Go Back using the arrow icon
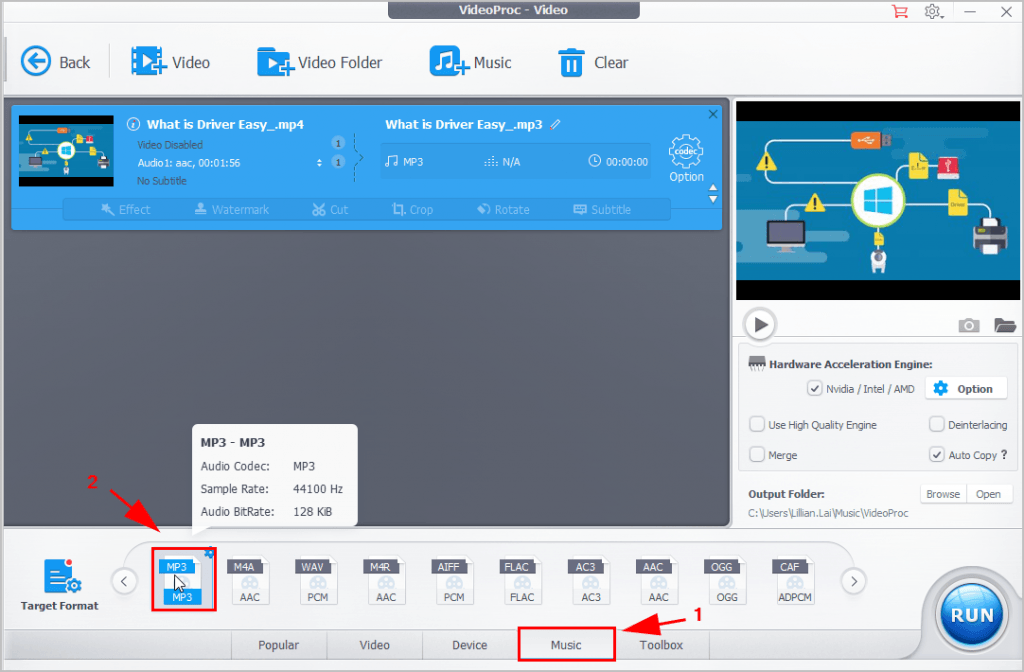This screenshot has width=1024, height=672. point(36,62)
